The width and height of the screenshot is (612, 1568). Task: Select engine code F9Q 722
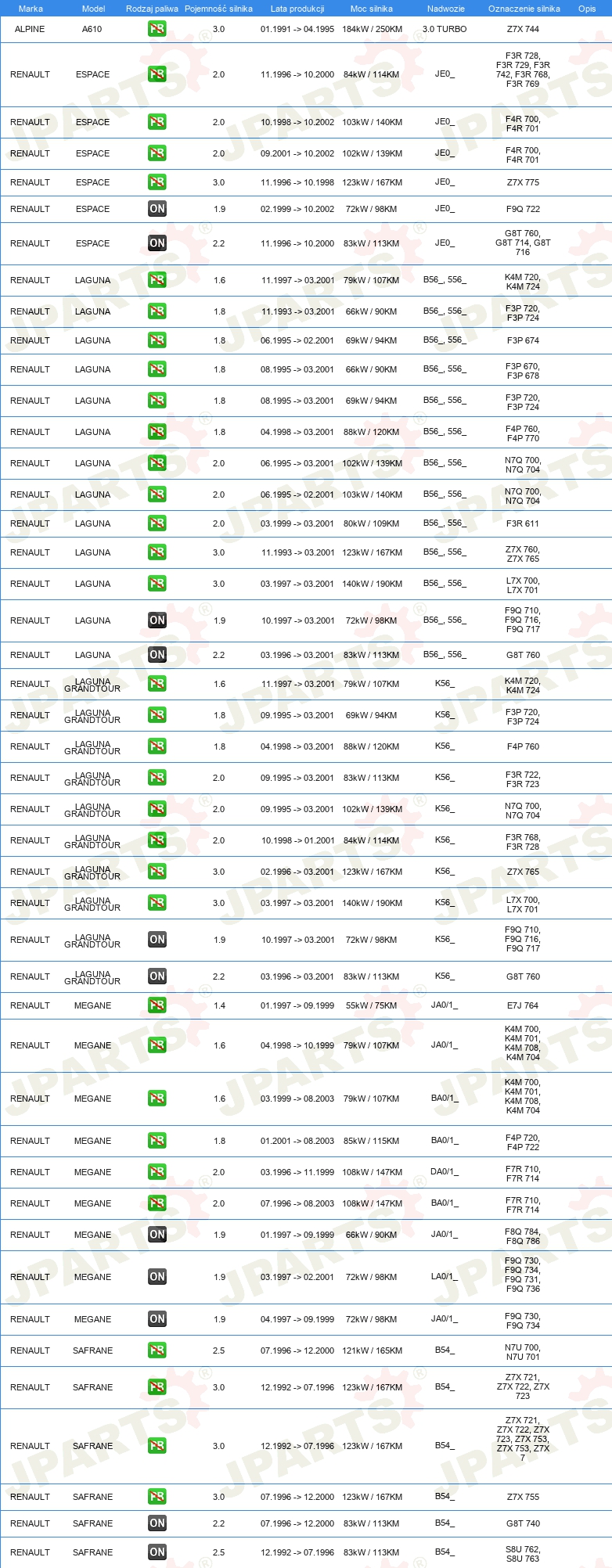coord(523,209)
